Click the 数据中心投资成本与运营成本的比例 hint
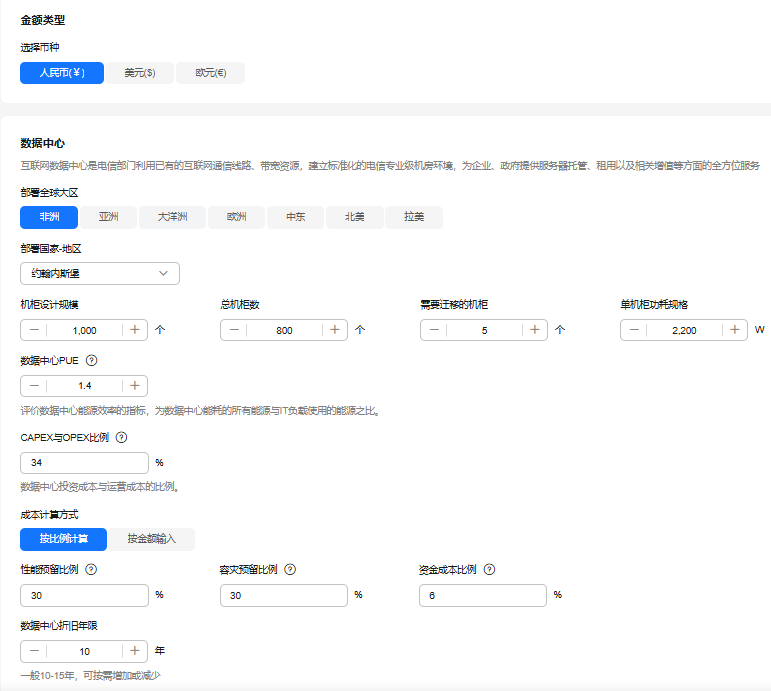 pos(99,487)
